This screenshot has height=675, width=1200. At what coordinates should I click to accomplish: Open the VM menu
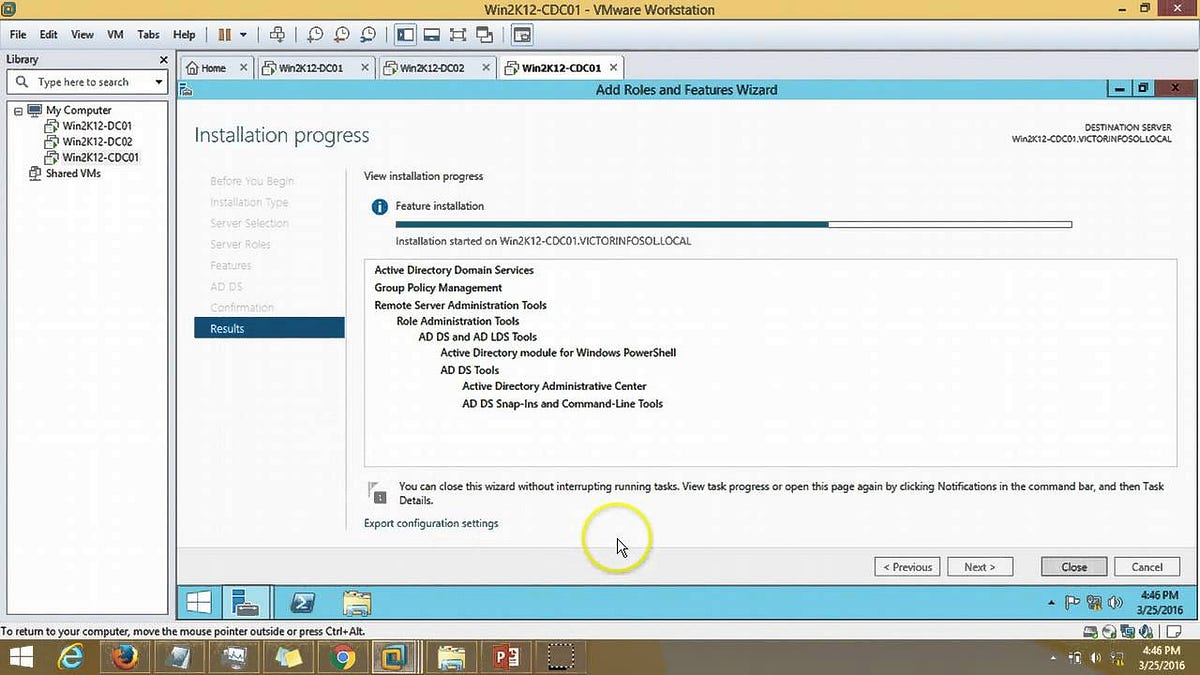click(114, 33)
